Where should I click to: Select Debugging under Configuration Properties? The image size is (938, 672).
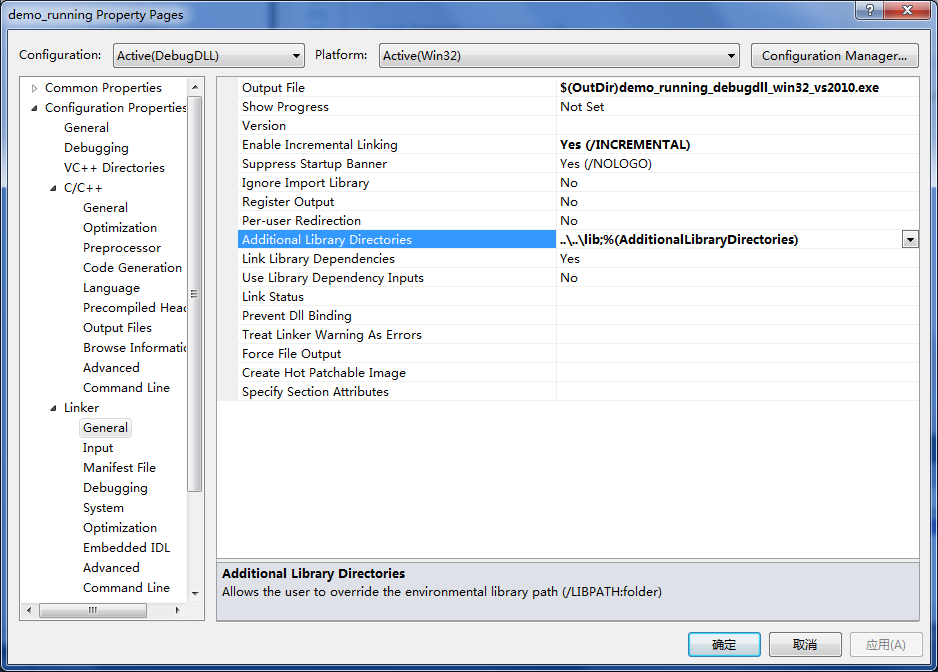coord(96,148)
